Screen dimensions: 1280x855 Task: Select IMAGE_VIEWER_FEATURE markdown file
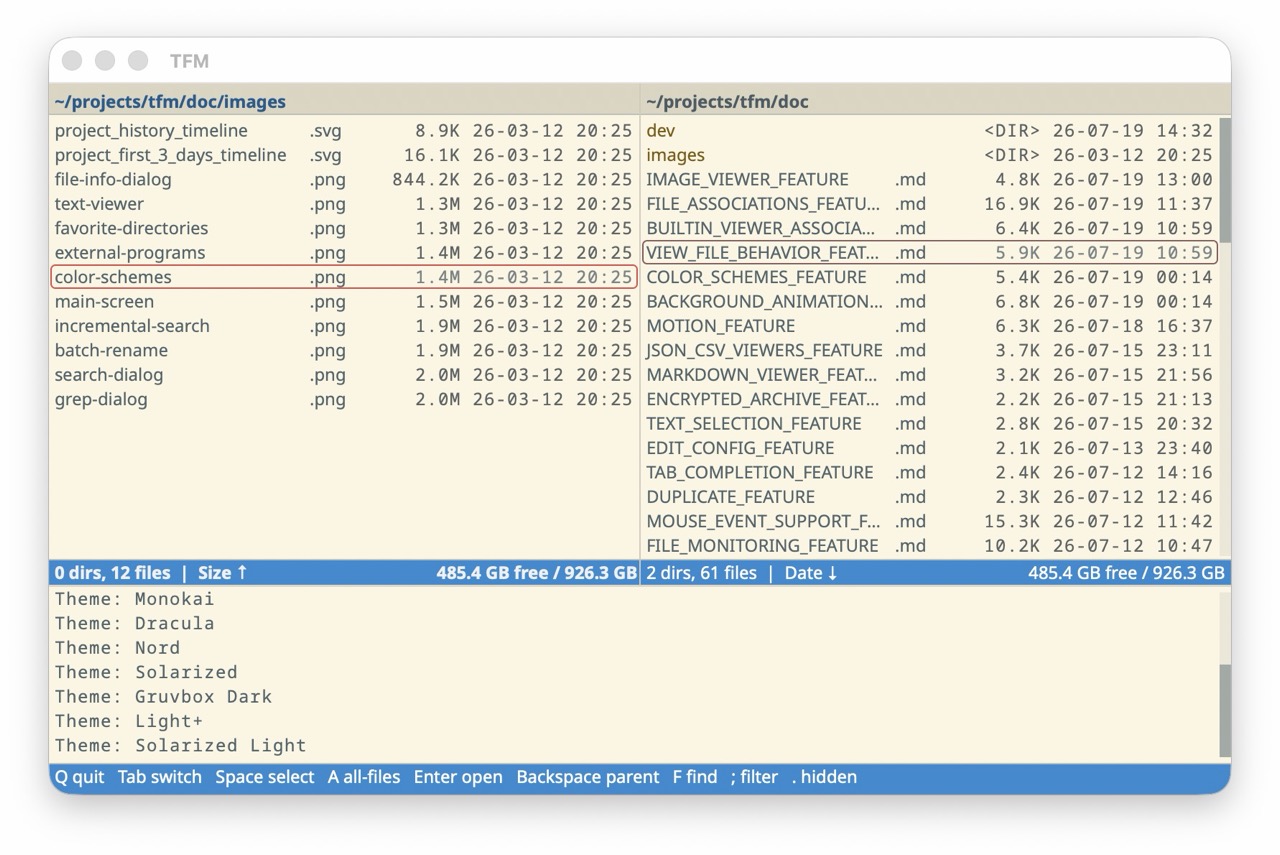click(x=930, y=180)
